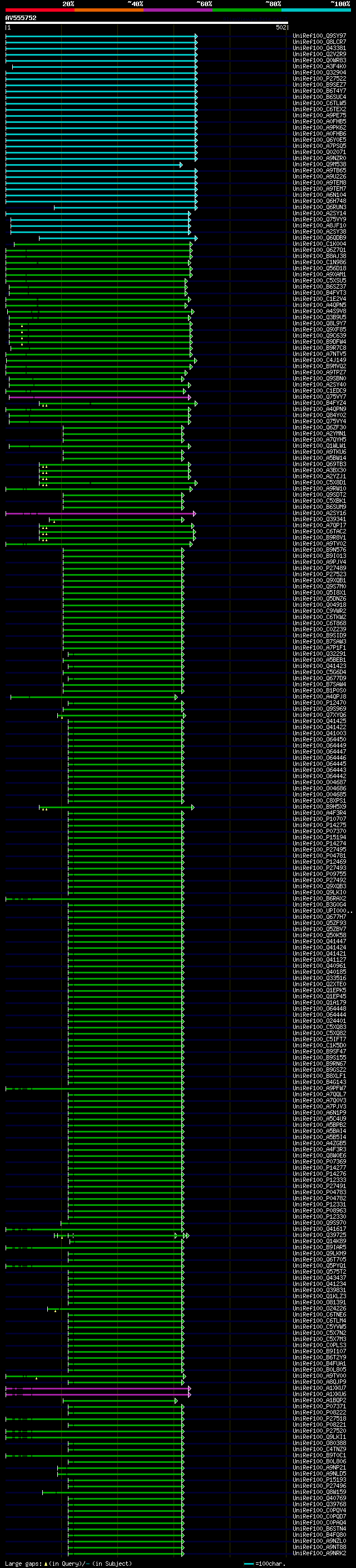Image resolution: width=356 pixels, height=1568 pixels.
Task: Select UniRef100_P27522 label
Action: pyautogui.click(x=319, y=78)
